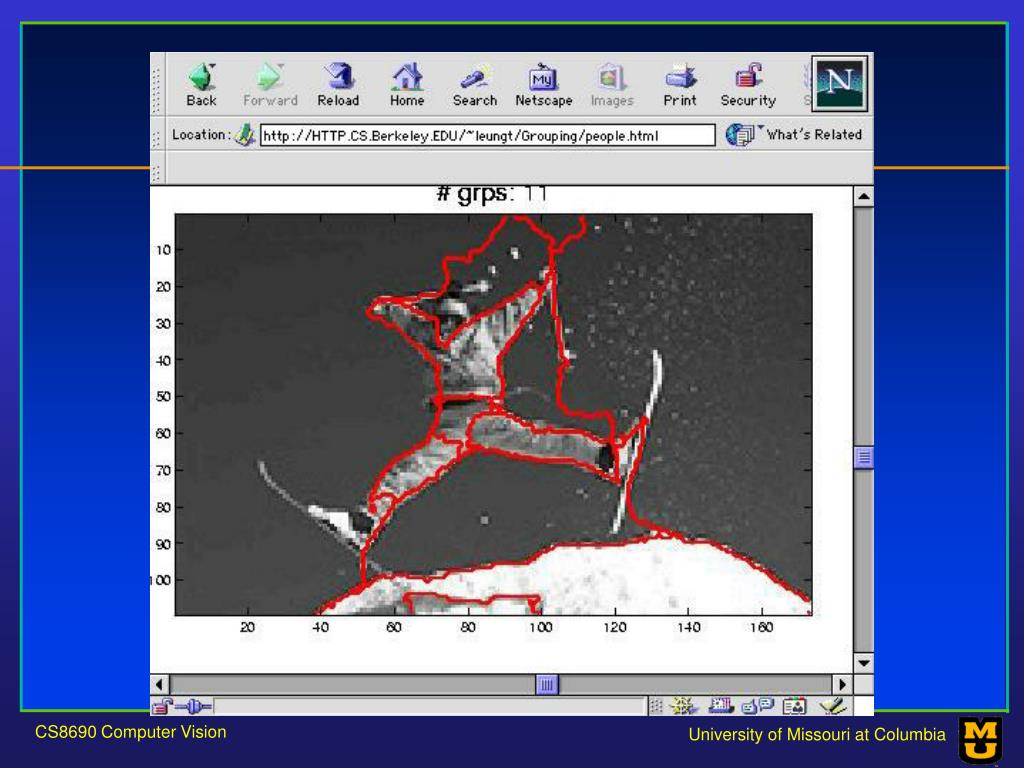Click the scroll down arrow
This screenshot has width=1024, height=768.
tap(864, 663)
